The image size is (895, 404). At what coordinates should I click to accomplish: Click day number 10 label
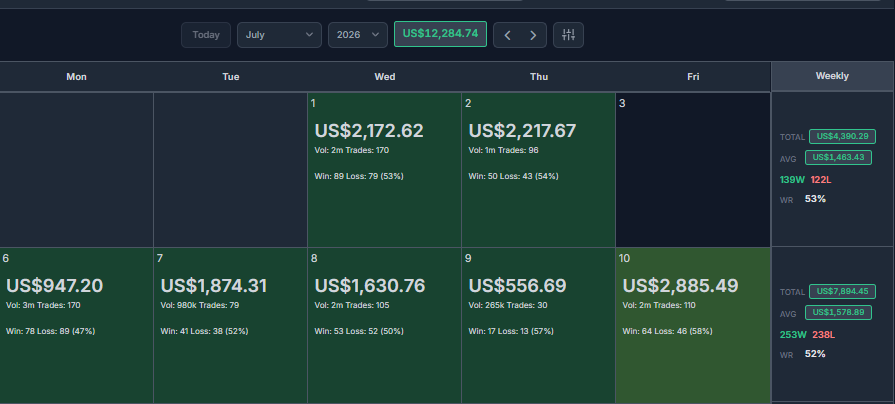click(624, 258)
